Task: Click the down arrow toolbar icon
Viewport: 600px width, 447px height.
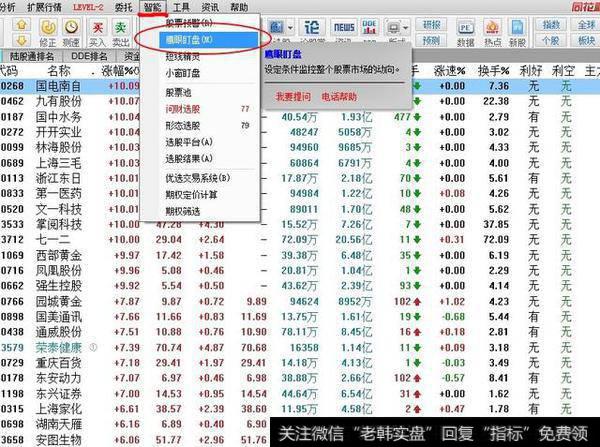Action: tap(21, 40)
